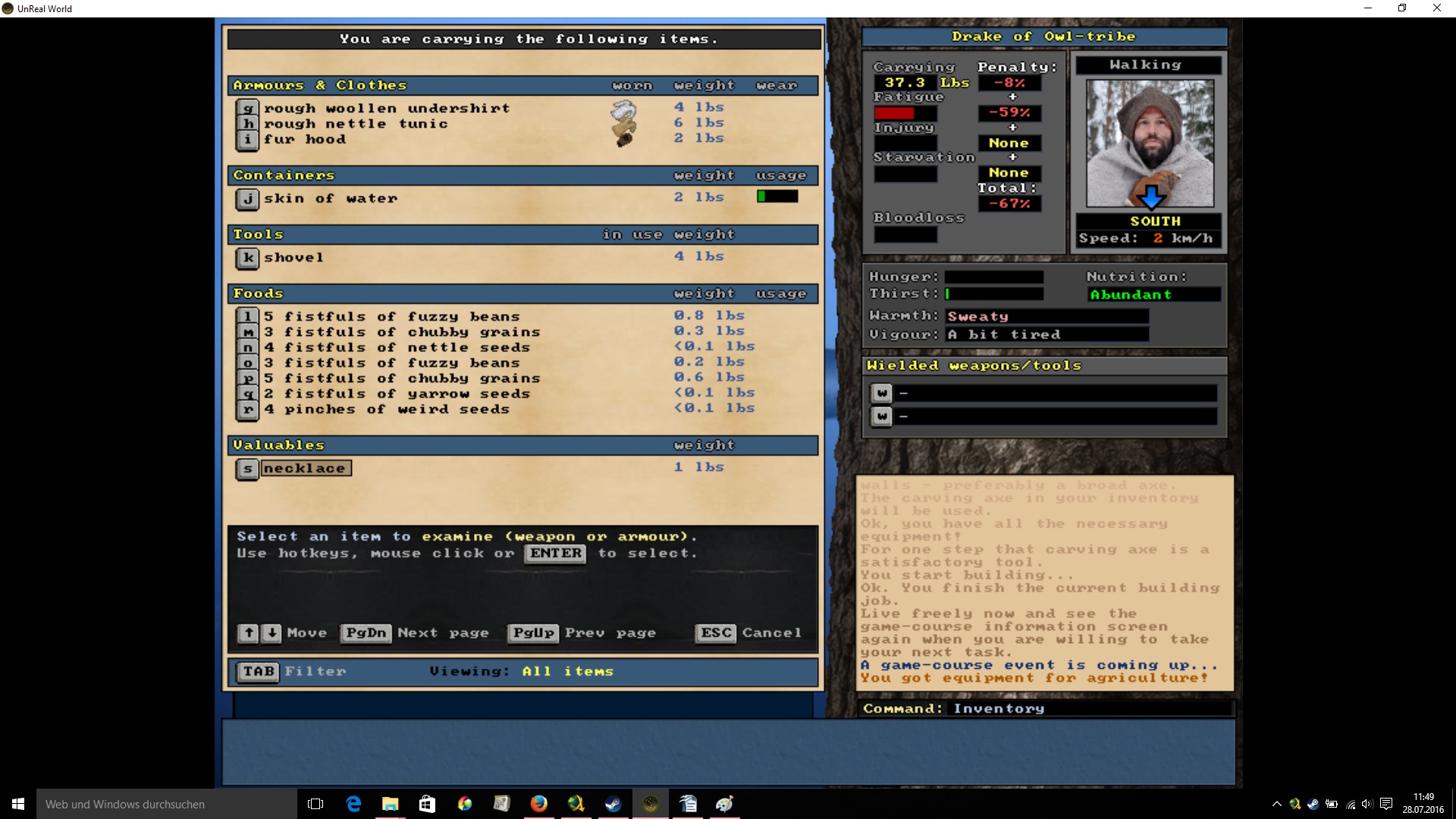Select hotkey k for the shovel
Image resolution: width=1456 pixels, height=819 pixels.
tap(247, 258)
